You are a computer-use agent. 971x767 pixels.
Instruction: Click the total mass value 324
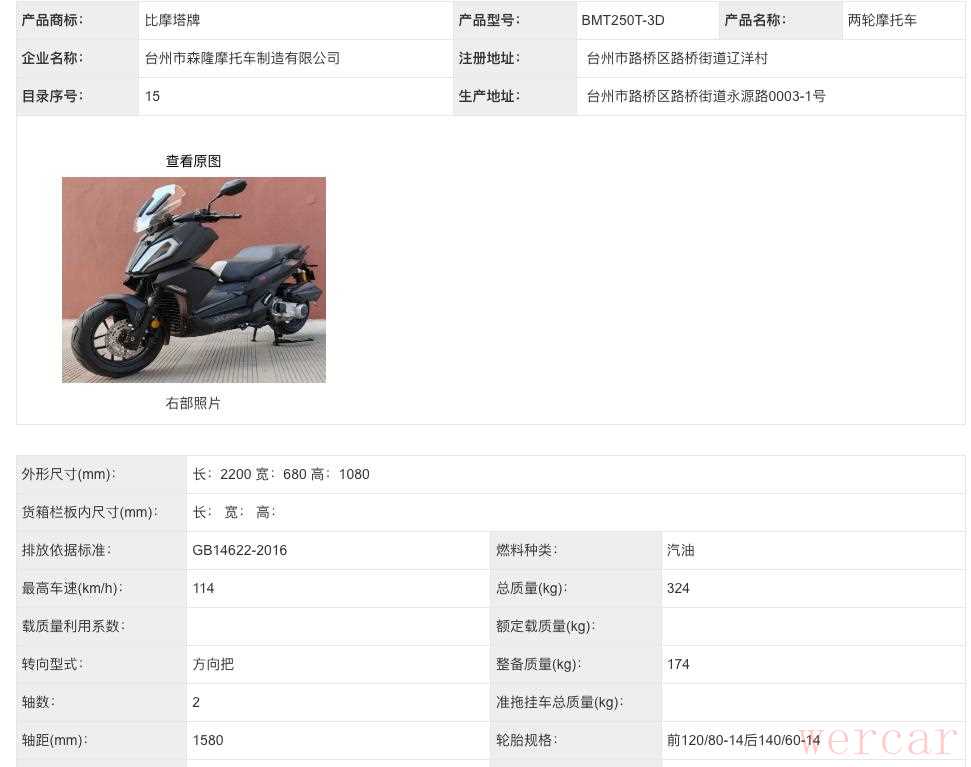[x=678, y=588]
